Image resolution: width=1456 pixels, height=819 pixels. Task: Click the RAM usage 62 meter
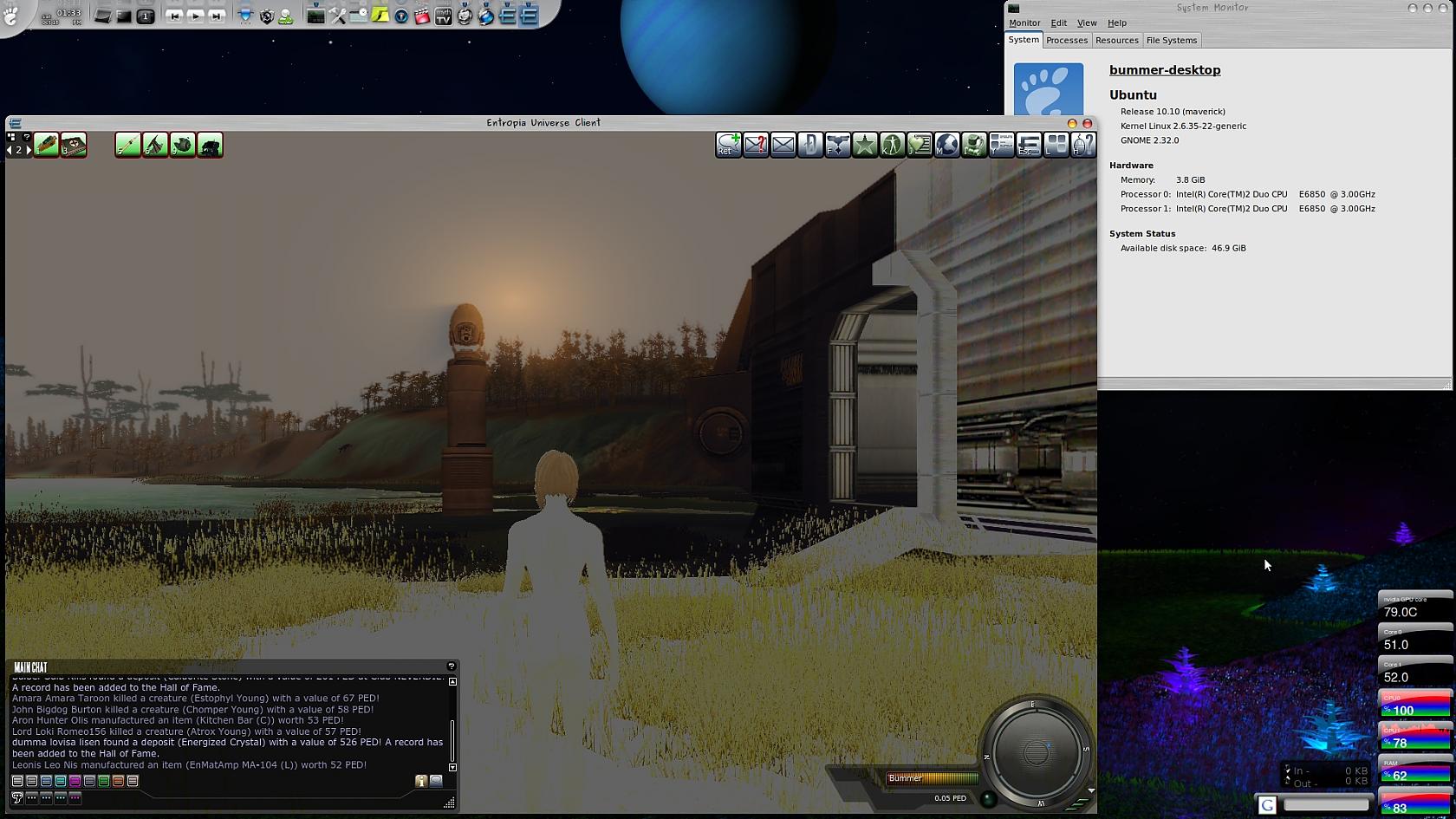[1415, 770]
